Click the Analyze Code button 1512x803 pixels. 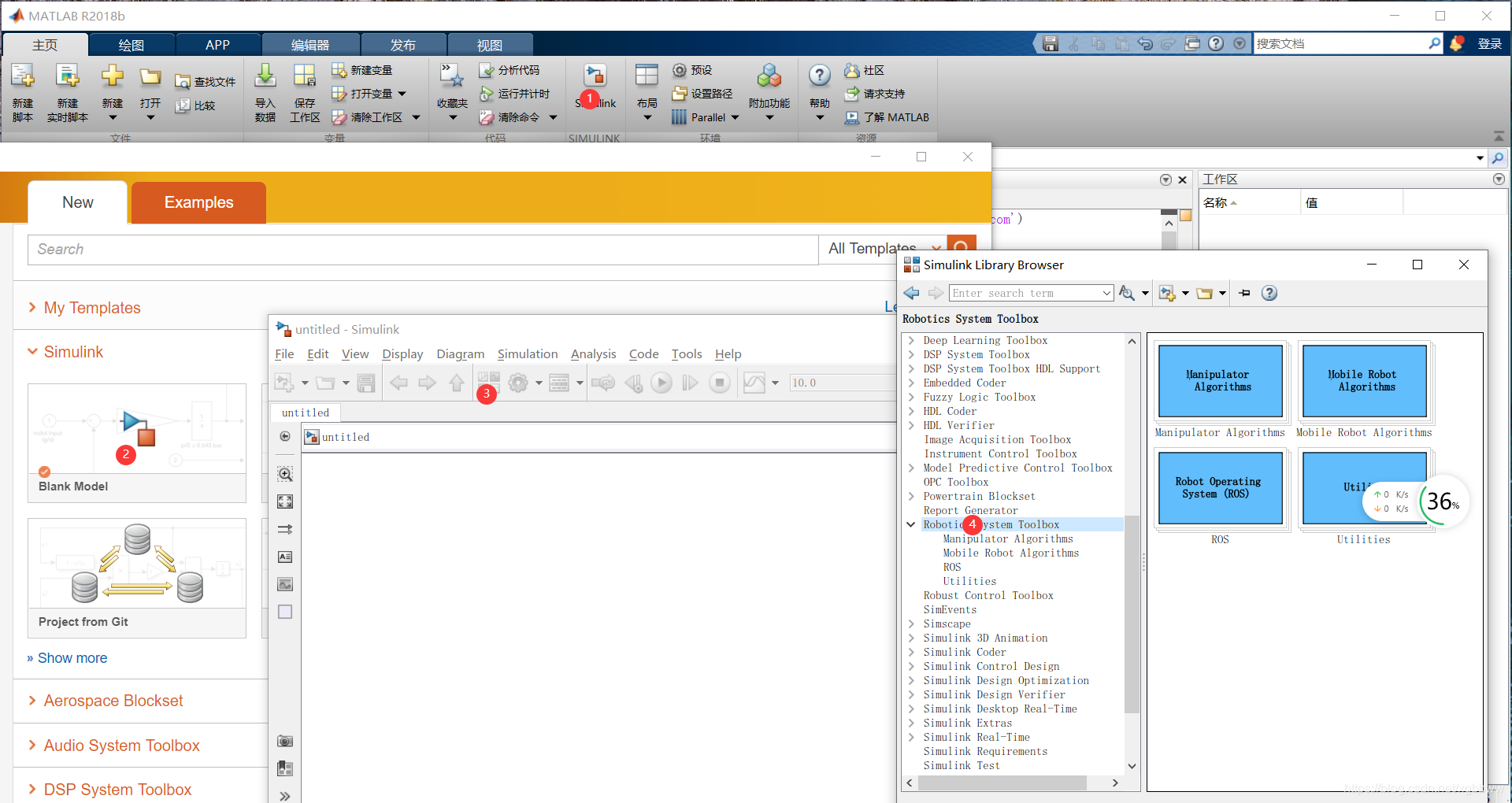click(510, 70)
